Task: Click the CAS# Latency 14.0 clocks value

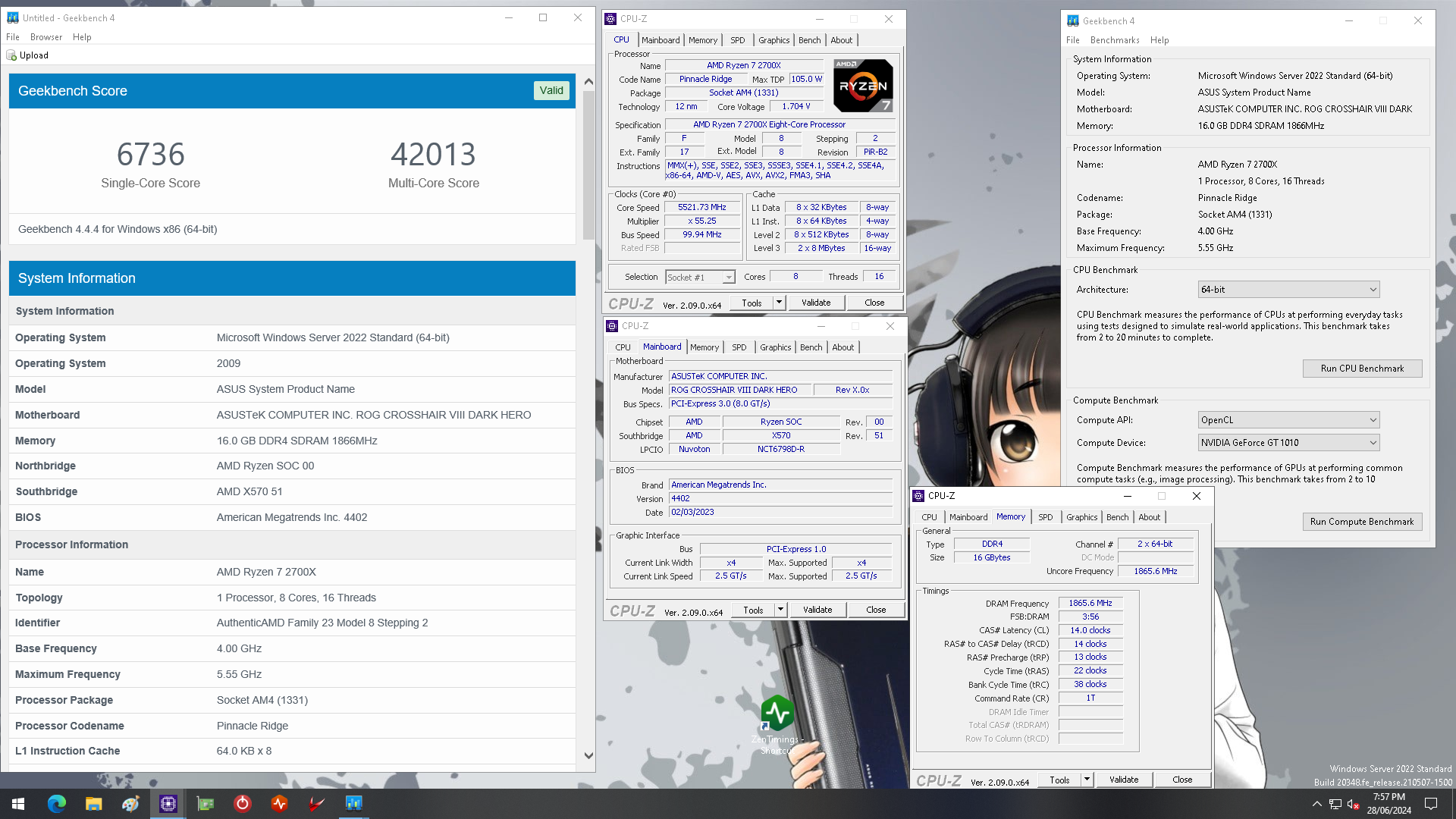Action: pyautogui.click(x=1090, y=630)
